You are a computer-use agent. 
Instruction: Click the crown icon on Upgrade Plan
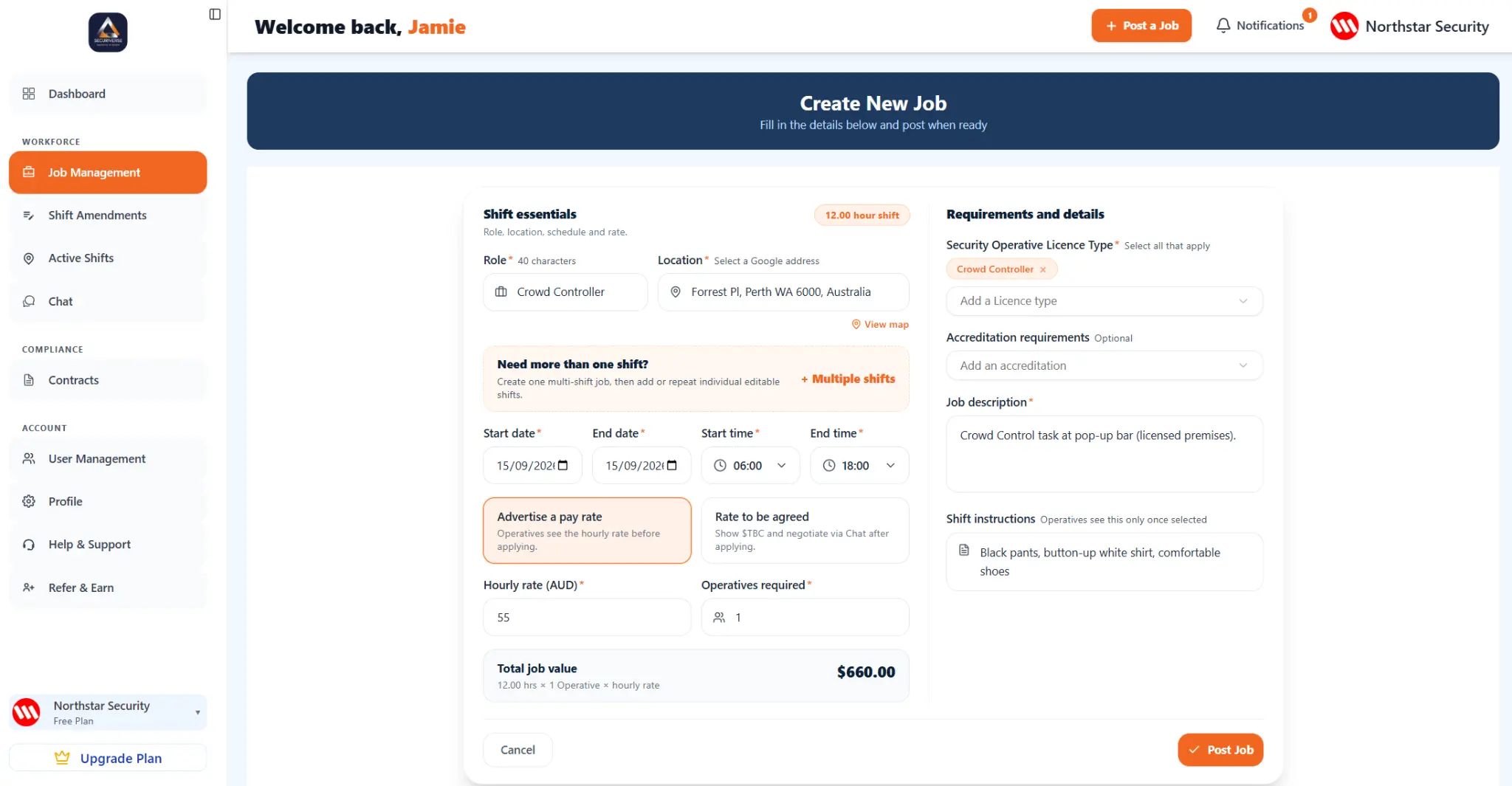tap(62, 758)
